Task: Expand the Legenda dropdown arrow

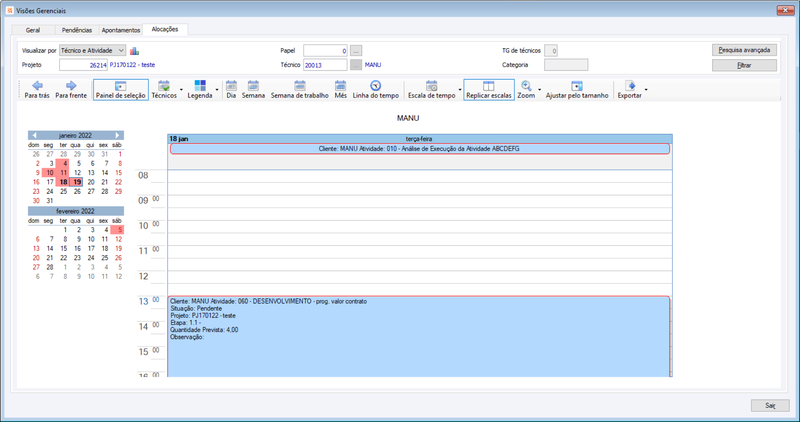Action: click(217, 90)
